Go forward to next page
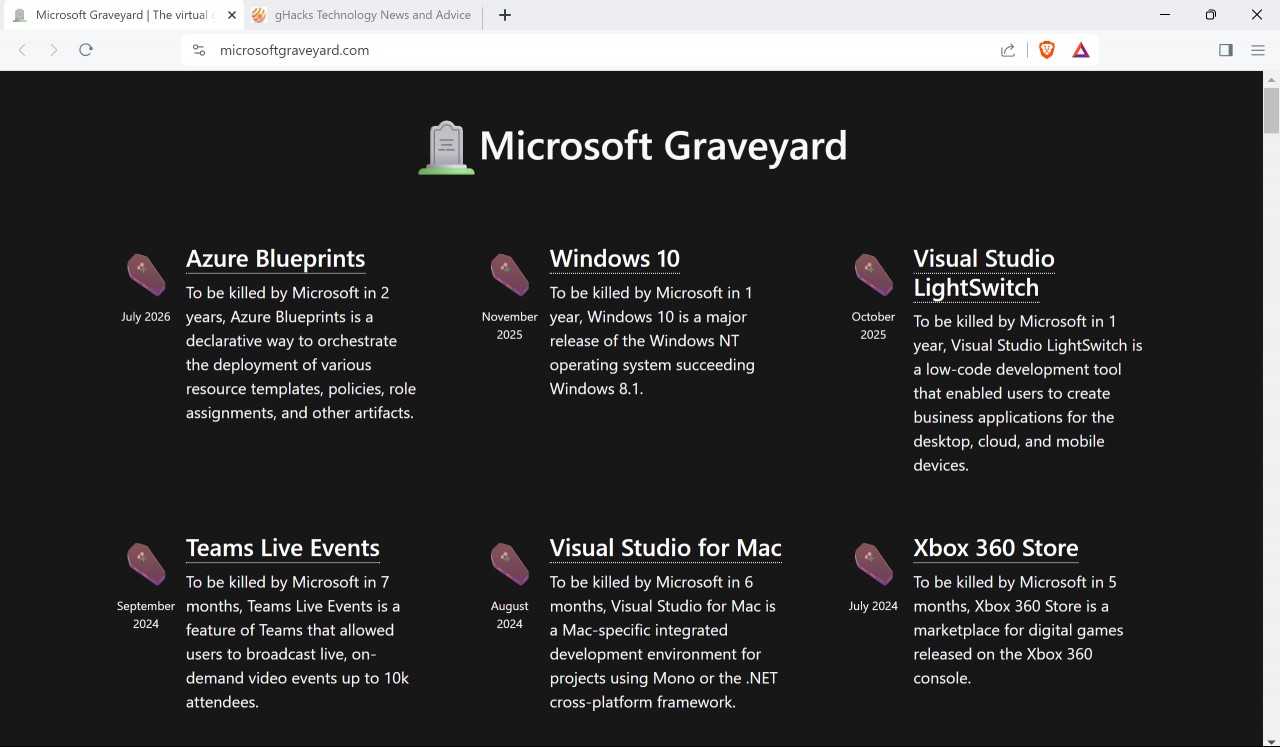The width and height of the screenshot is (1280, 747). [54, 50]
